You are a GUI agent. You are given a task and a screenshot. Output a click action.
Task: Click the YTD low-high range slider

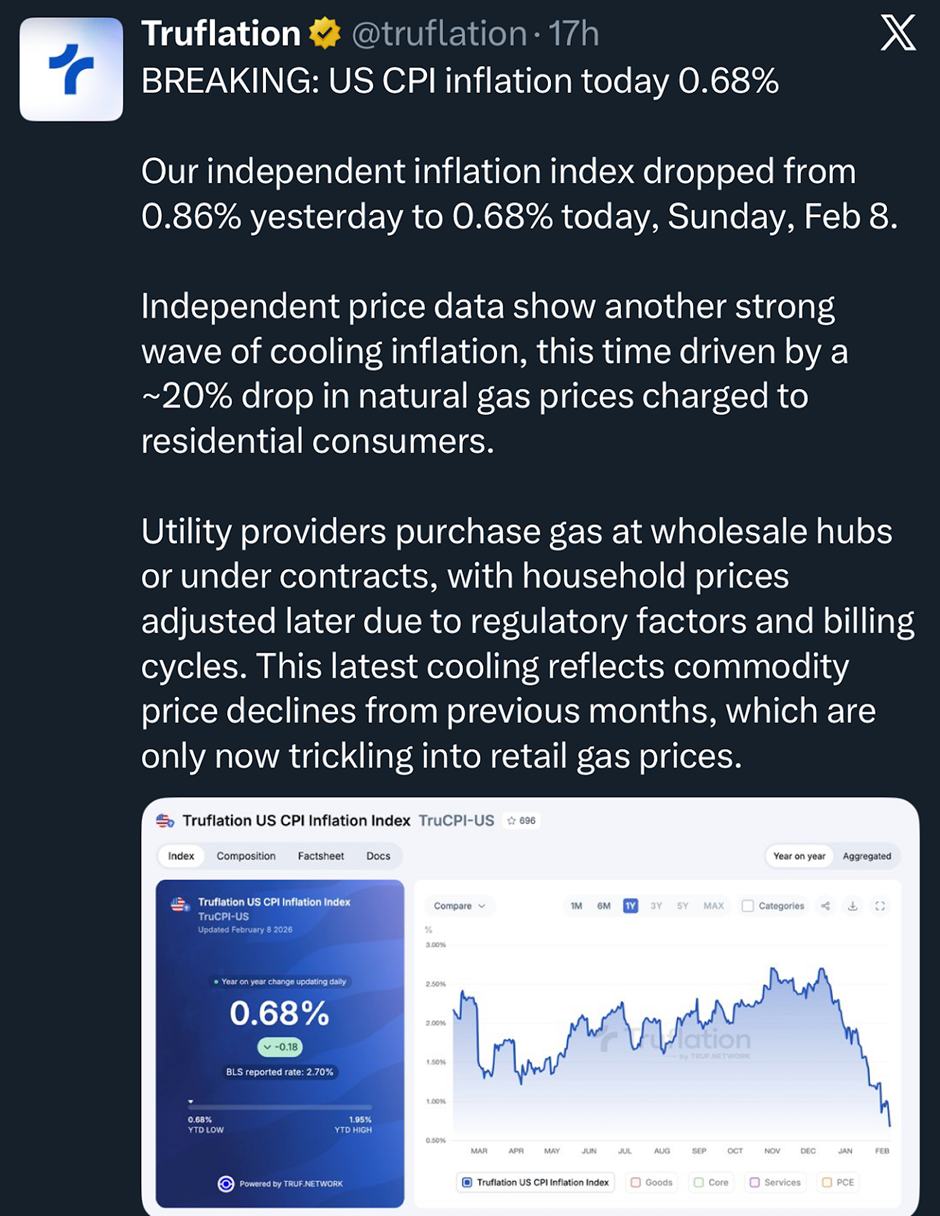(280, 1107)
